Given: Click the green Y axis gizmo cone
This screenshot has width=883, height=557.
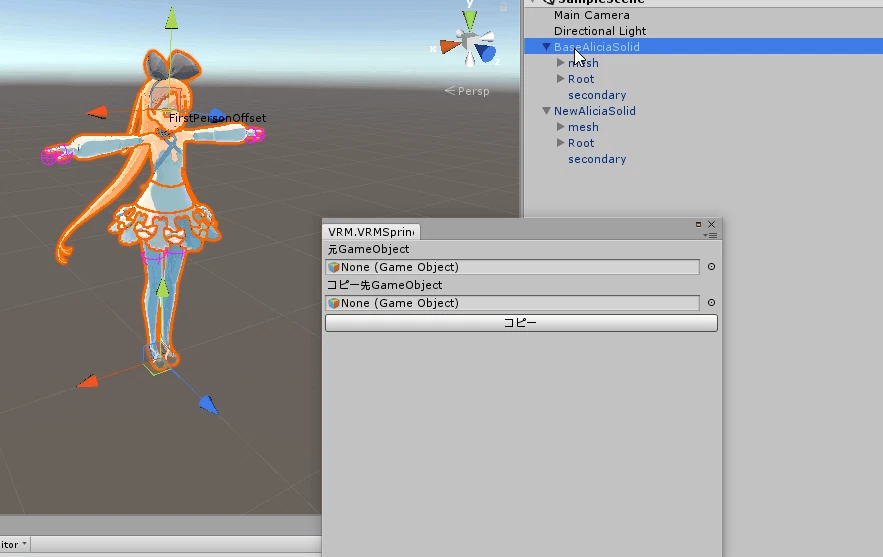Looking at the screenshot, I should point(470,20).
